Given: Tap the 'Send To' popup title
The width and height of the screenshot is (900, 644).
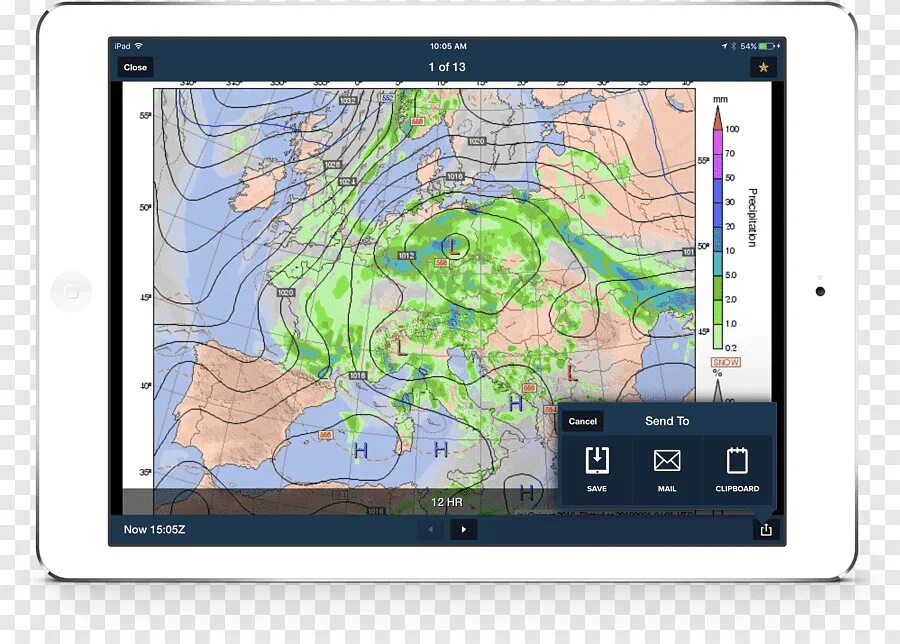Looking at the screenshot, I should 667,421.
